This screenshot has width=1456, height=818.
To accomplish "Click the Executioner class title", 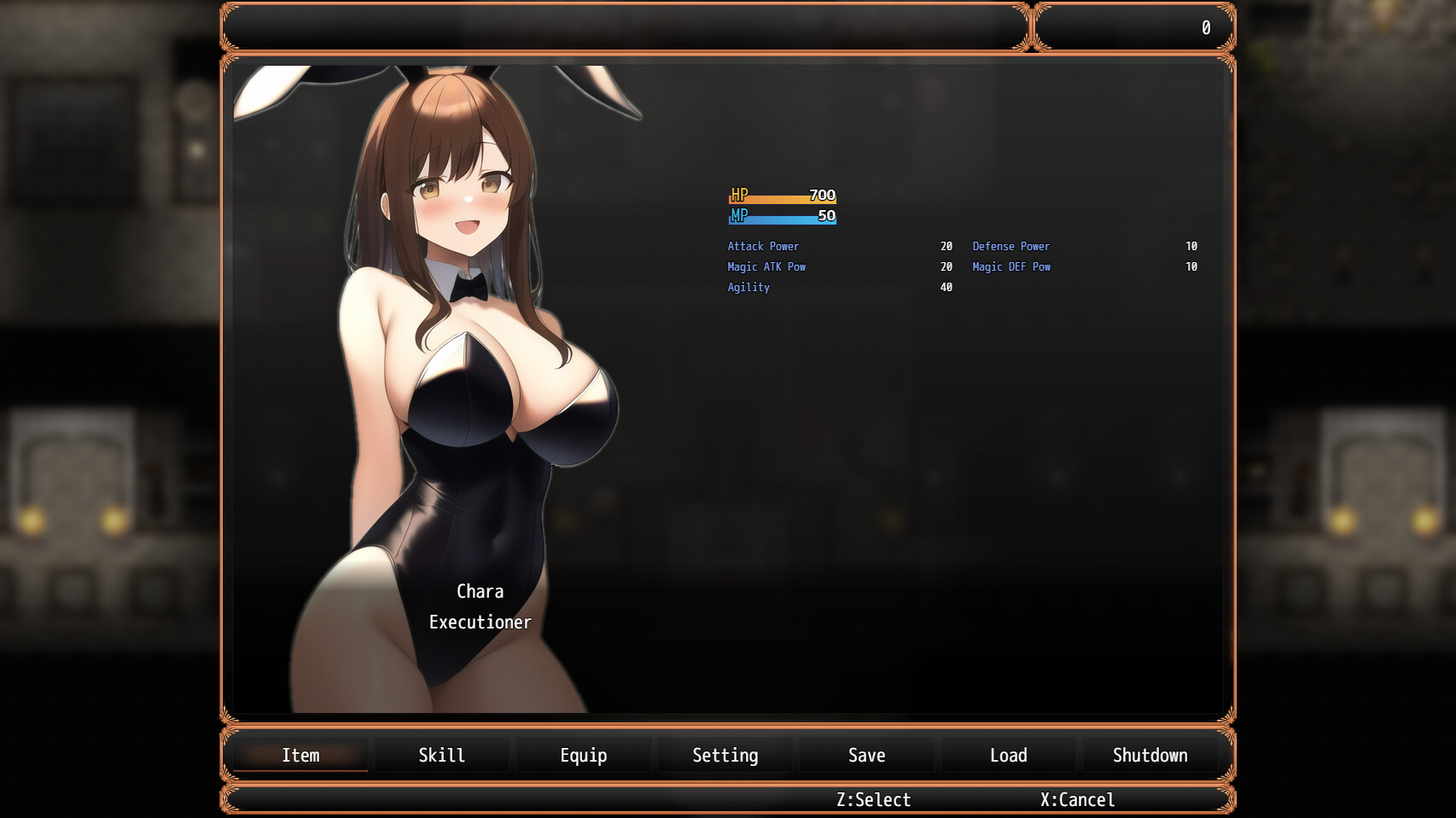I will (480, 622).
